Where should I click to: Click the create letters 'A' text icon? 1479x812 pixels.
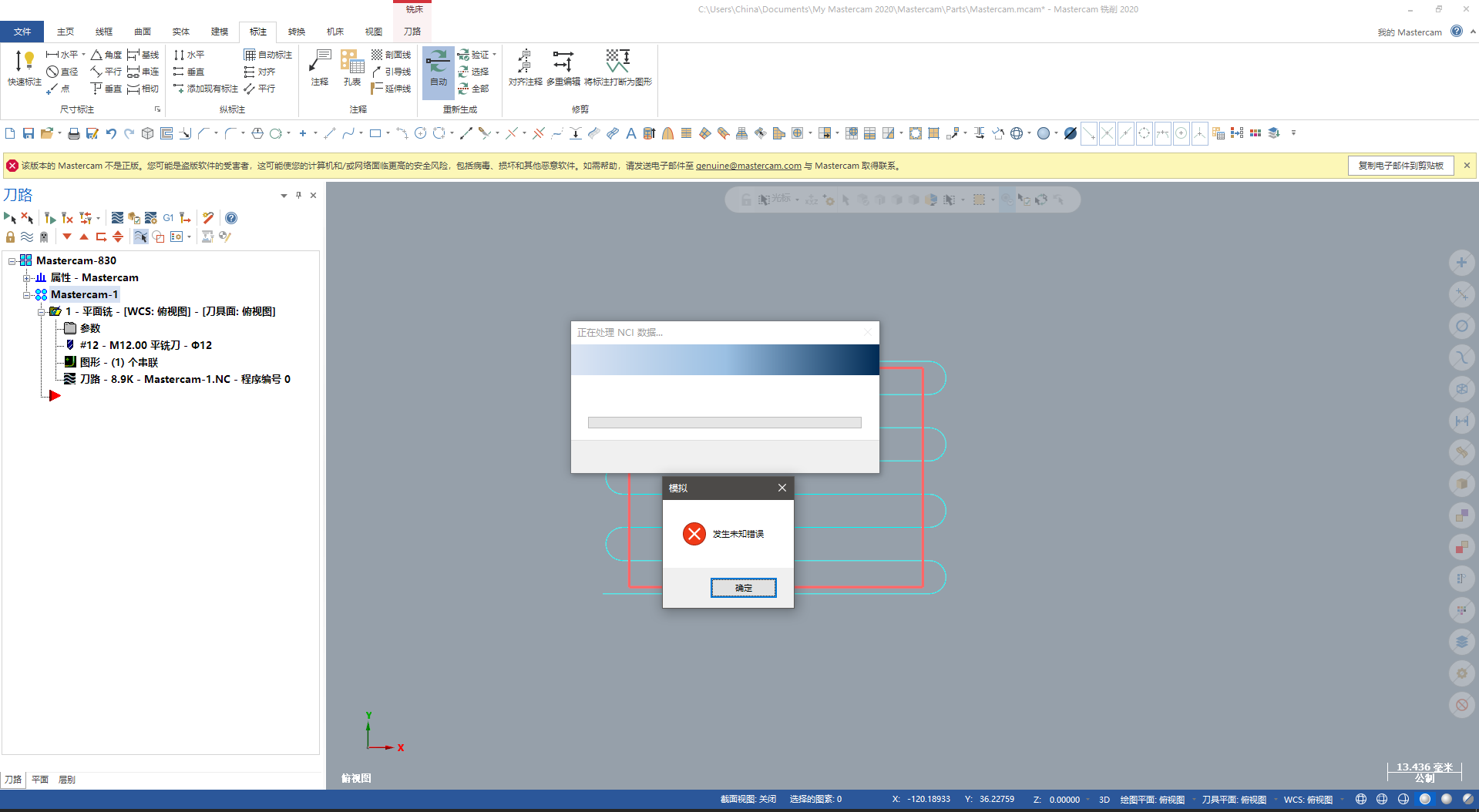pos(630,133)
